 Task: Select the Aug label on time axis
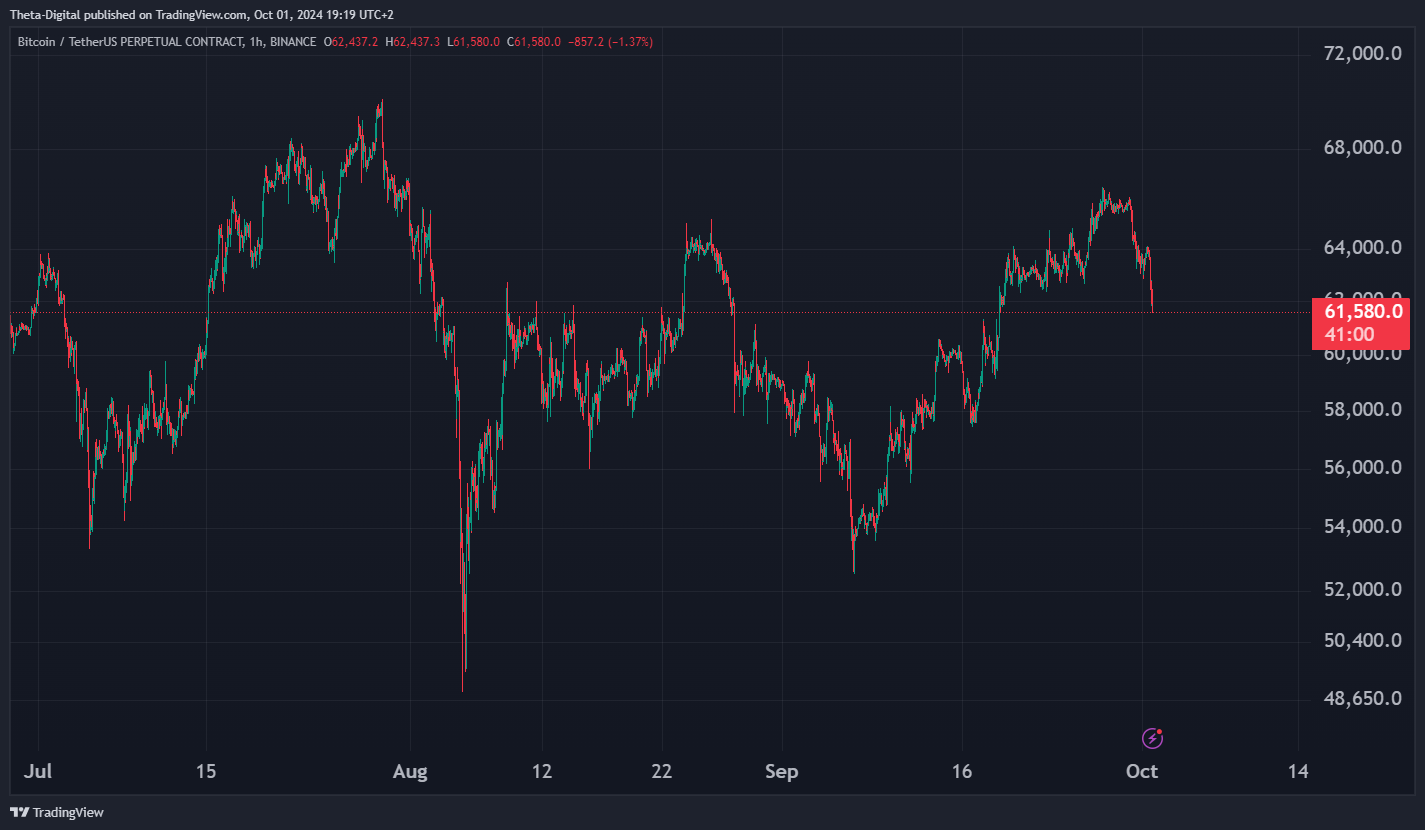coord(410,772)
